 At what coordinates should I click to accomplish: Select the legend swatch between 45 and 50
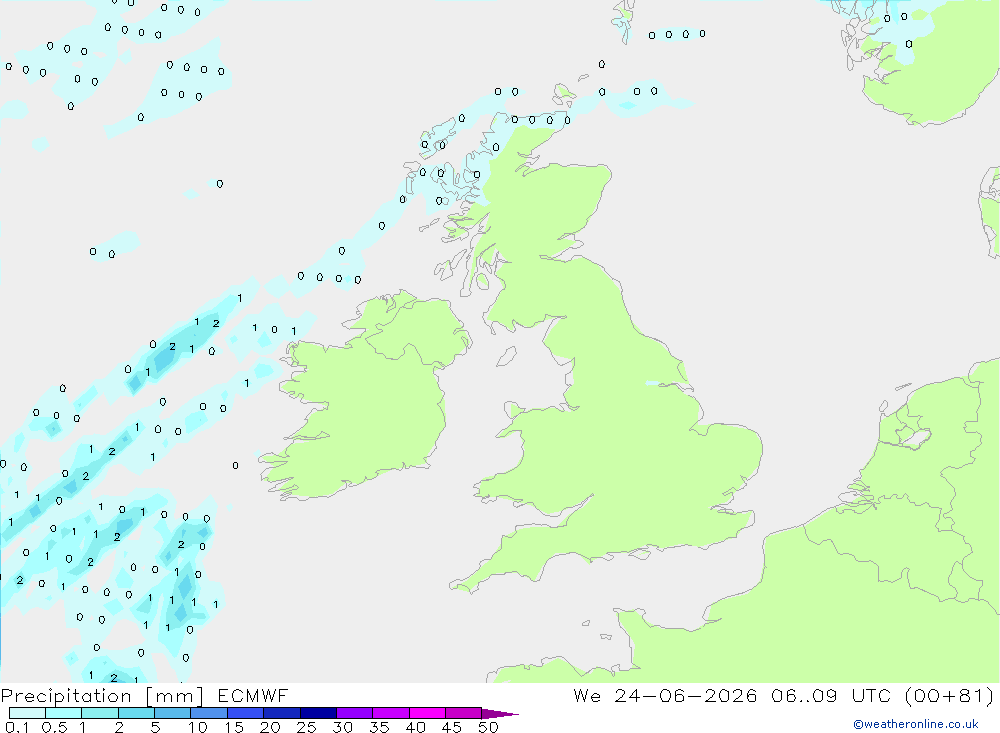(x=464, y=713)
